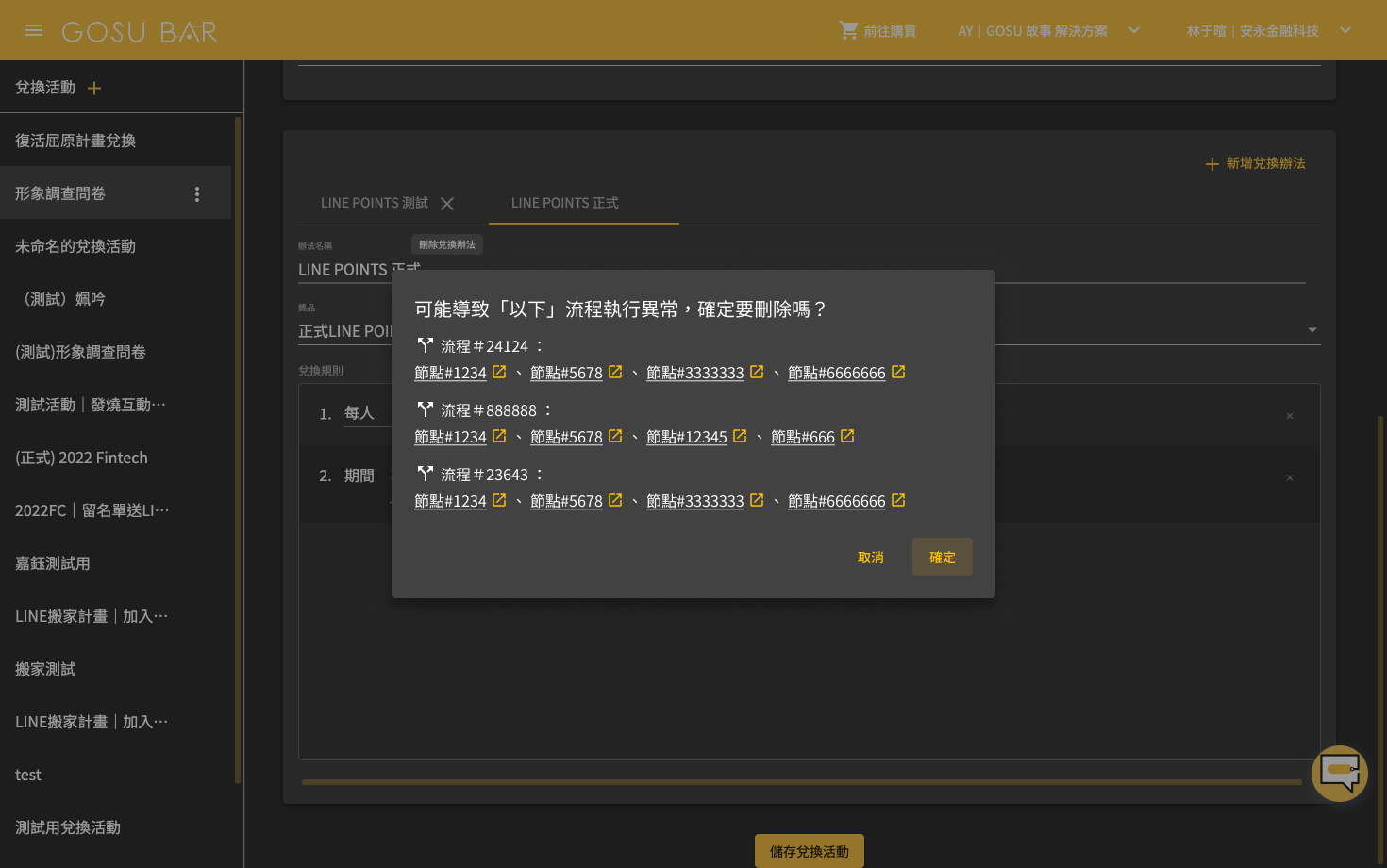Remove rule 2 期間 with its X
1387x868 pixels.
tap(1290, 478)
